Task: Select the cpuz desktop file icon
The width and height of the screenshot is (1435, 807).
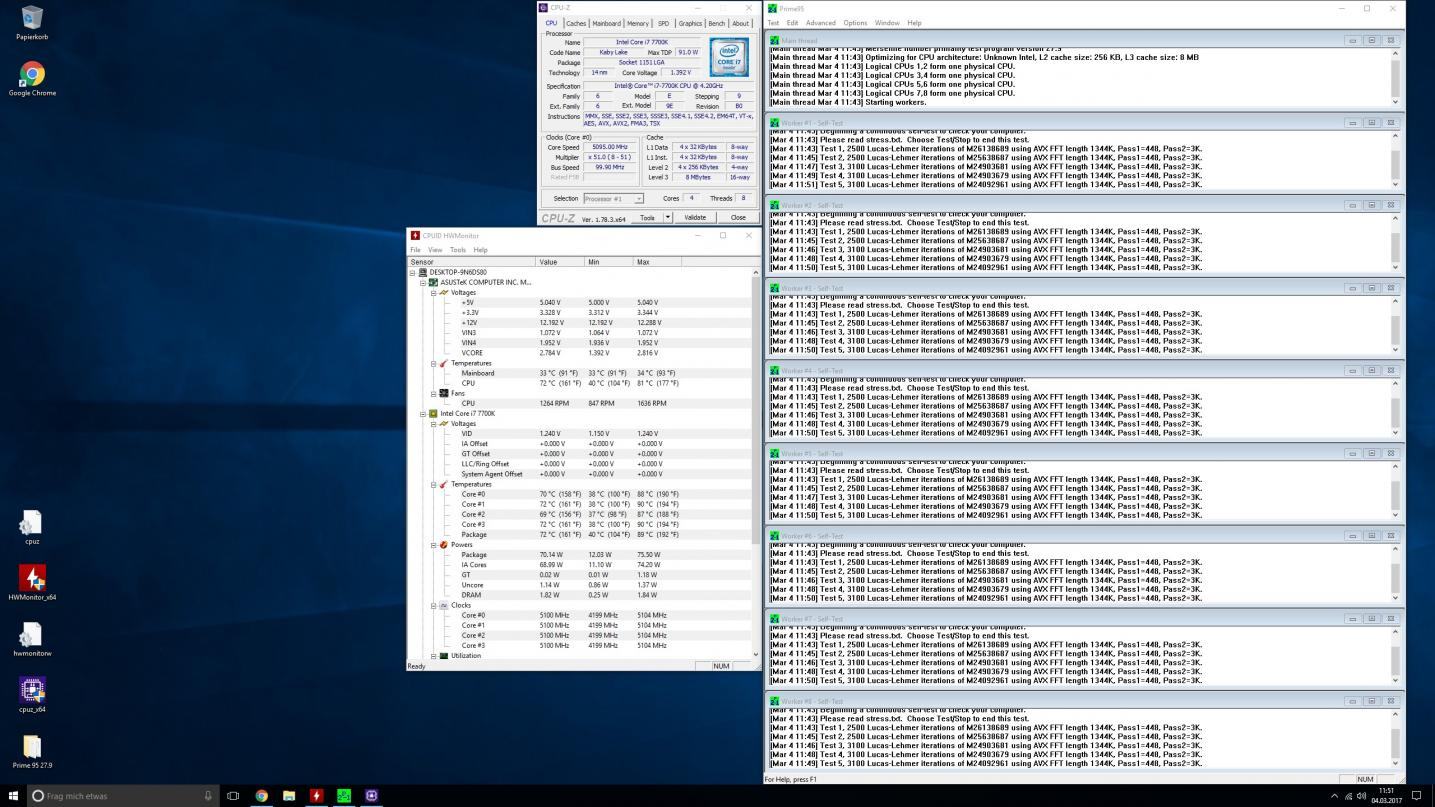Action: (32, 528)
